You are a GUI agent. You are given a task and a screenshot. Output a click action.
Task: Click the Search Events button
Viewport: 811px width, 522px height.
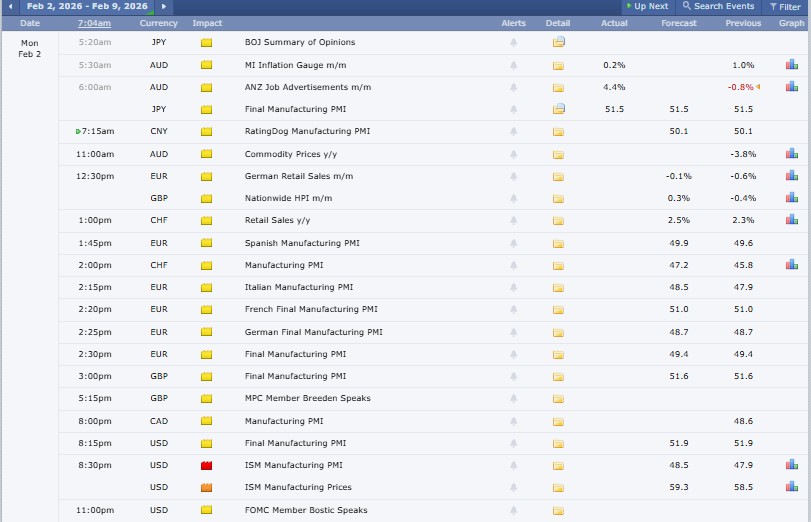718,6
